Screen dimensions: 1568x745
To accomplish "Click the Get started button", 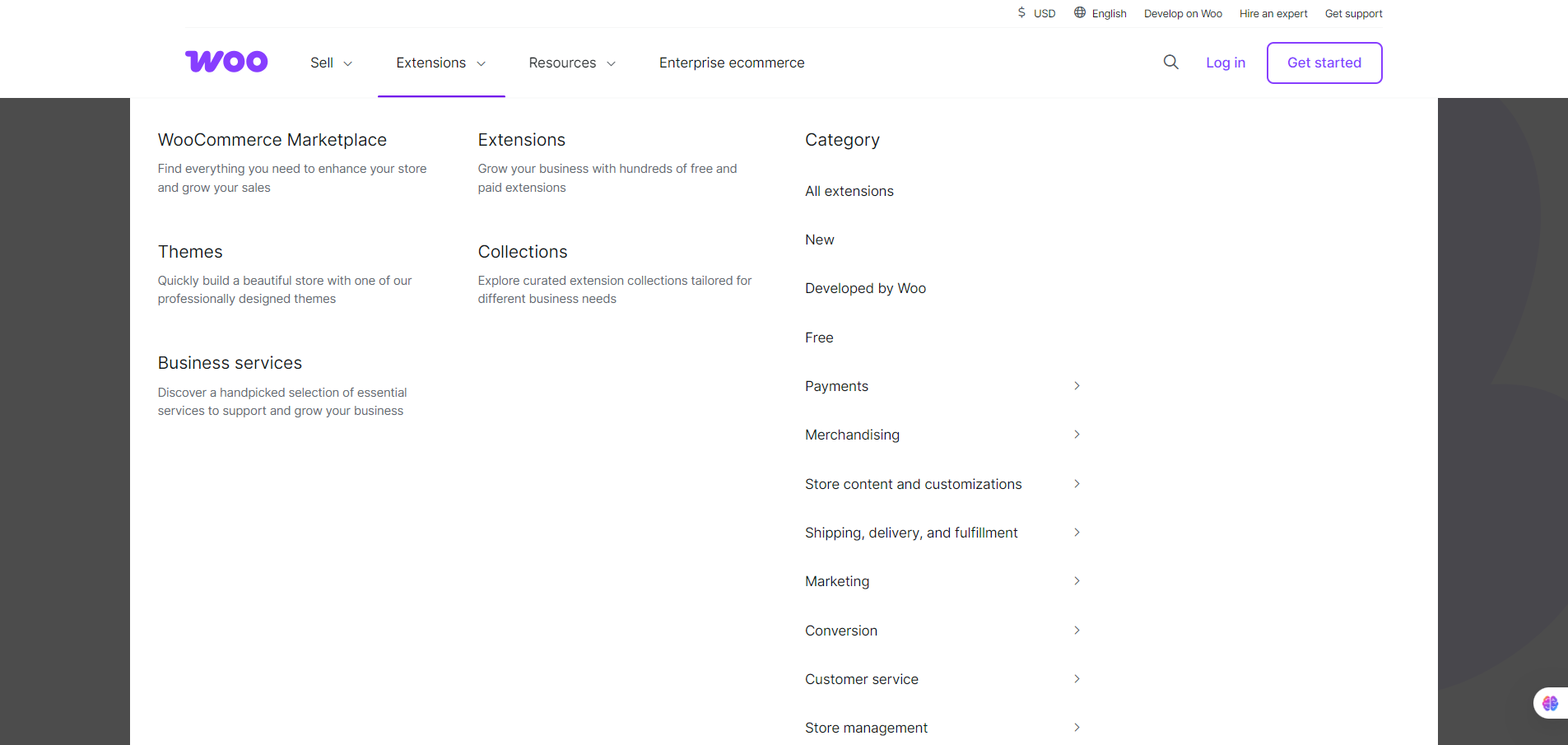I will point(1324,63).
